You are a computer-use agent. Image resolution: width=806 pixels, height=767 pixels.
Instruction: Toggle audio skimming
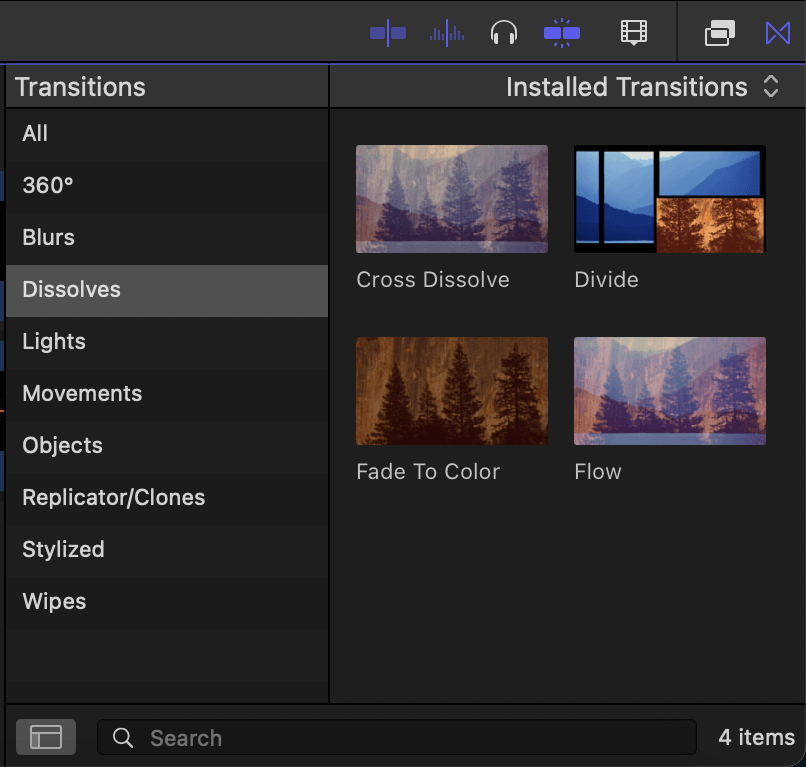[446, 32]
